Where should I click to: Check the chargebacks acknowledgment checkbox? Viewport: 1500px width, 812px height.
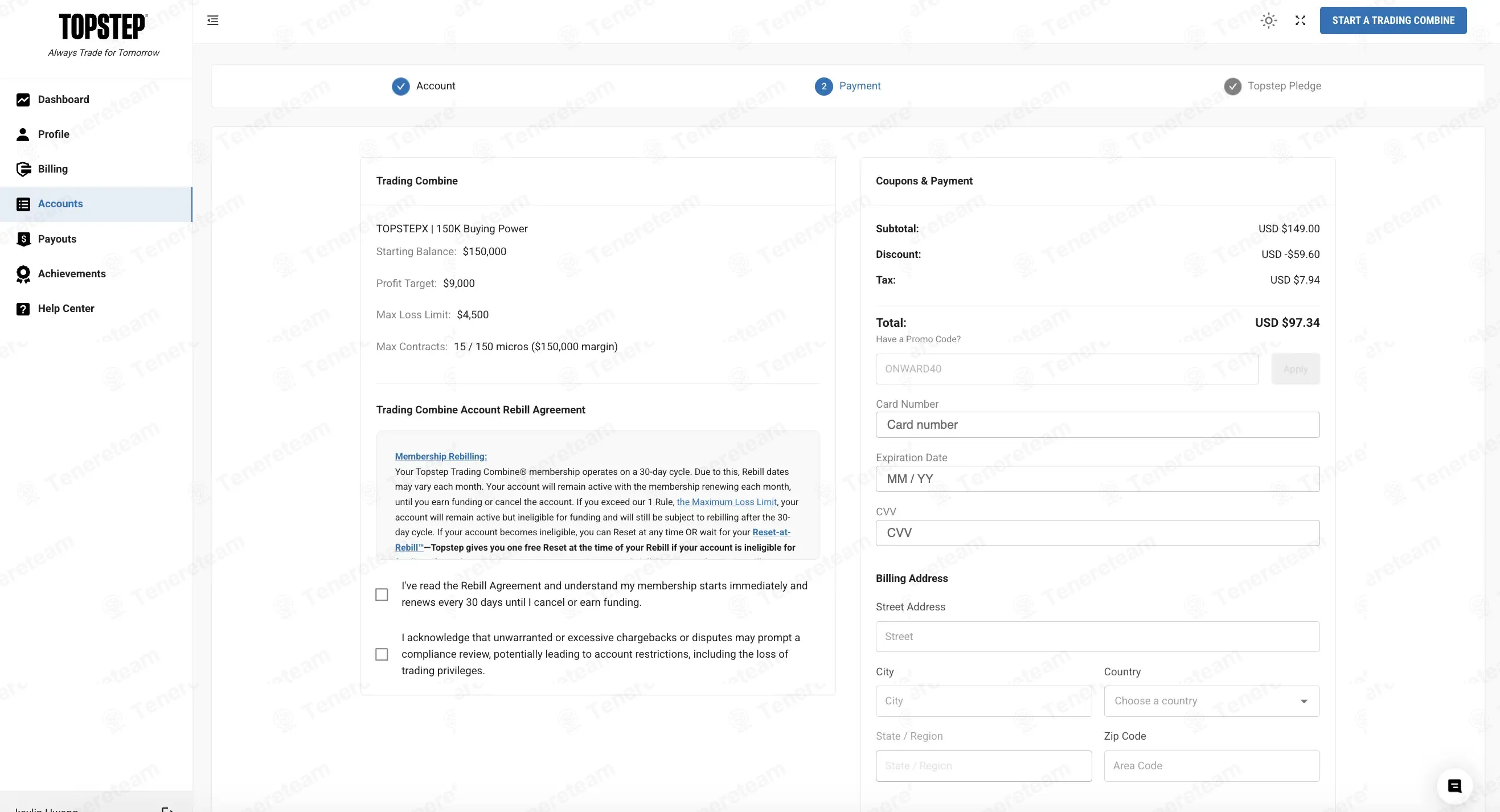(382, 654)
